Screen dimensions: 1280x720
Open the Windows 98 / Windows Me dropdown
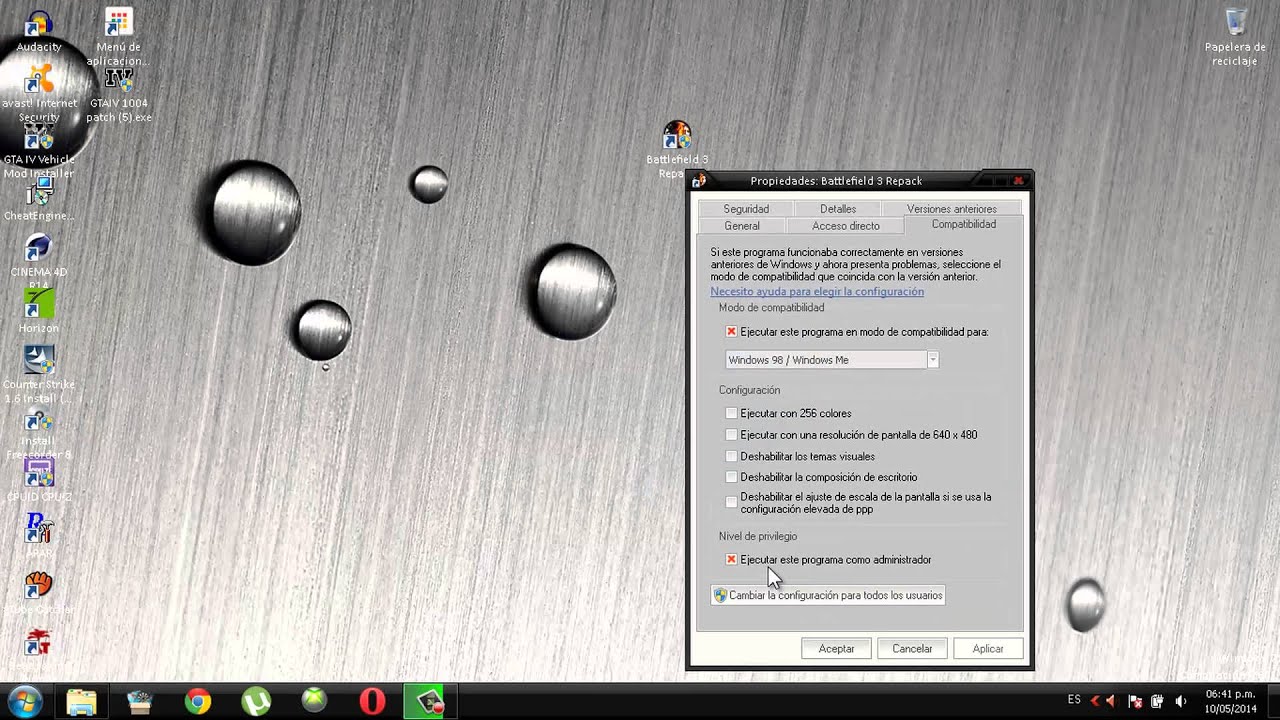point(832,360)
